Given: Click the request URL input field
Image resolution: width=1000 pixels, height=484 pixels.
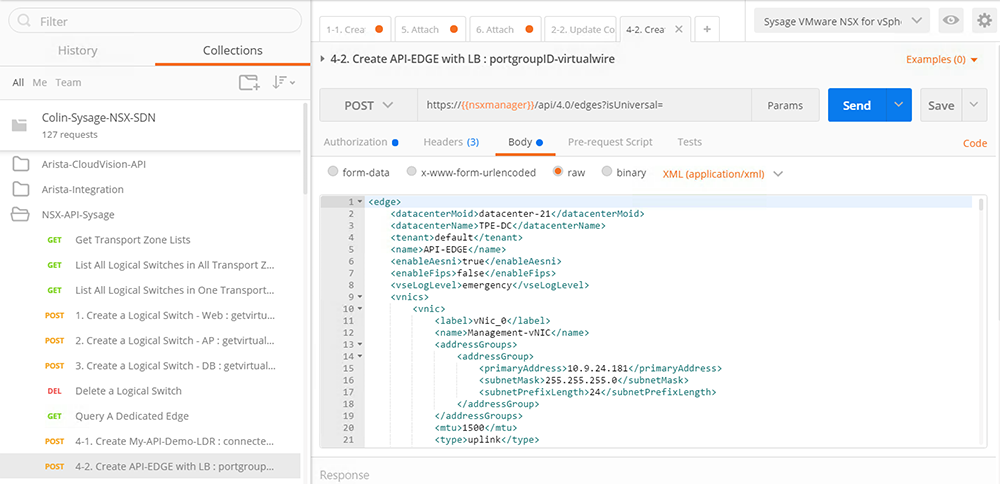Looking at the screenshot, I should (584, 105).
